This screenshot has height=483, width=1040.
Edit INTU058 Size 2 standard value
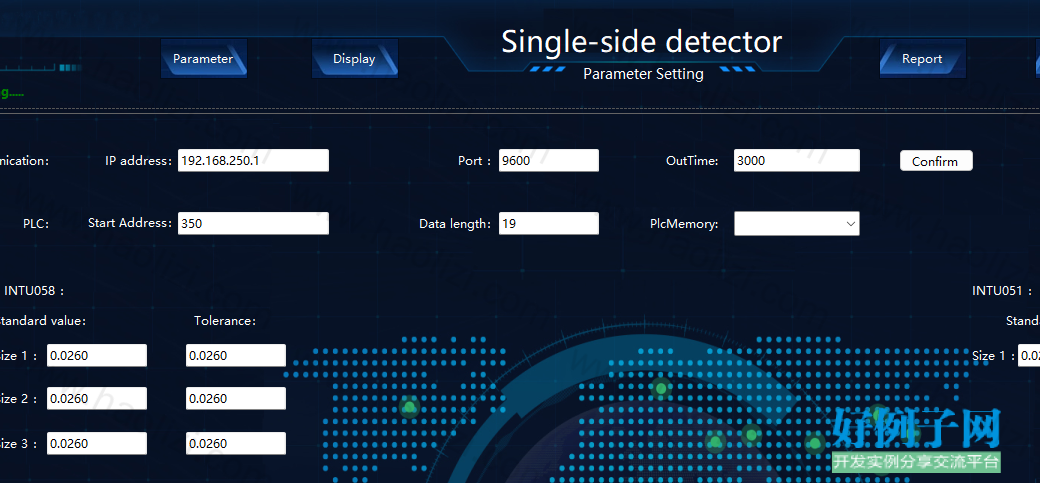click(x=97, y=399)
